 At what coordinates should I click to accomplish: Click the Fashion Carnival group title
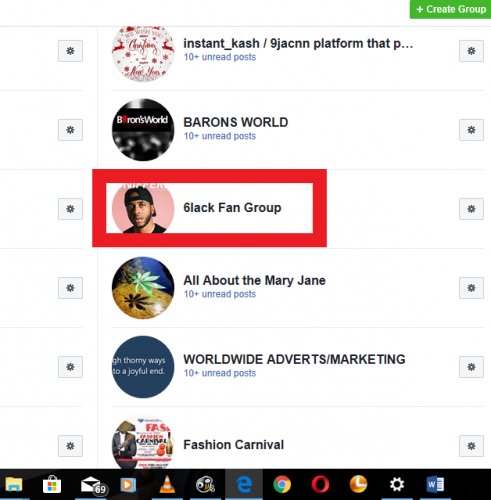[x=234, y=445]
